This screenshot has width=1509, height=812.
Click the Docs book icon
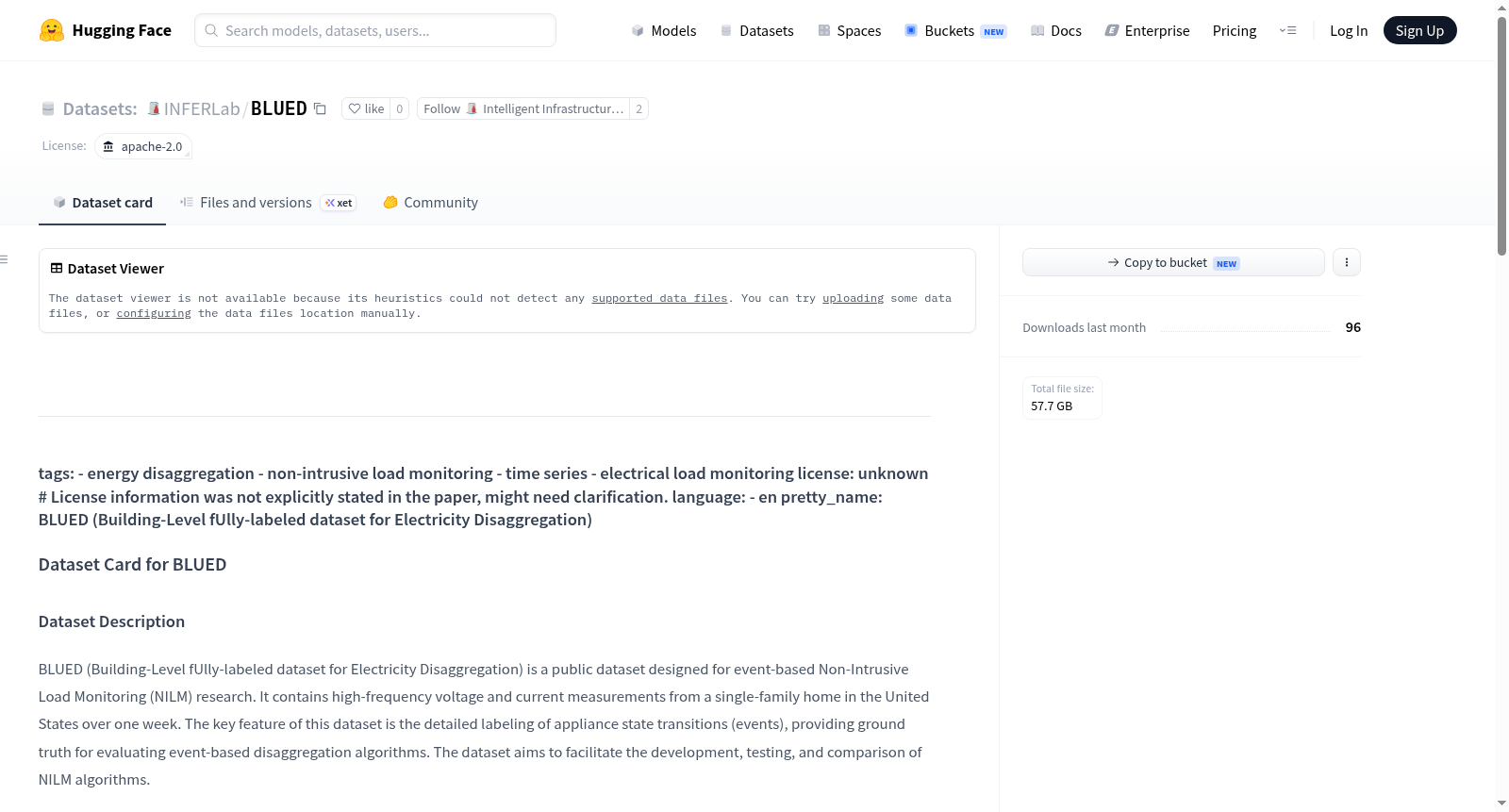tap(1037, 30)
